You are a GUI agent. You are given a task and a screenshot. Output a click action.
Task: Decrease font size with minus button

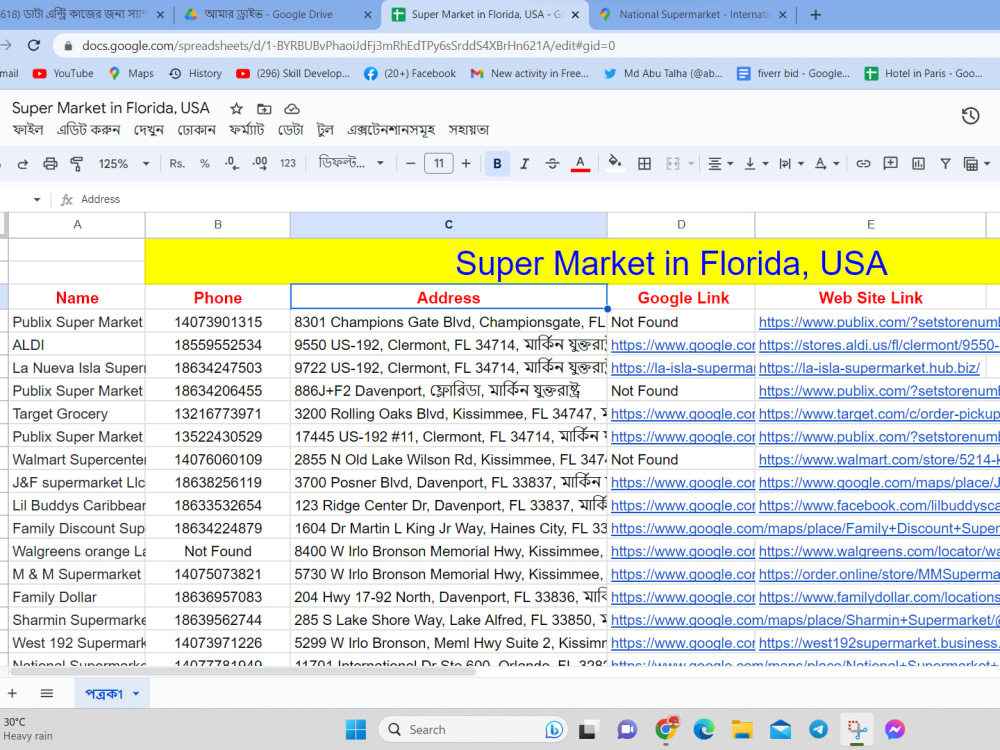(411, 164)
